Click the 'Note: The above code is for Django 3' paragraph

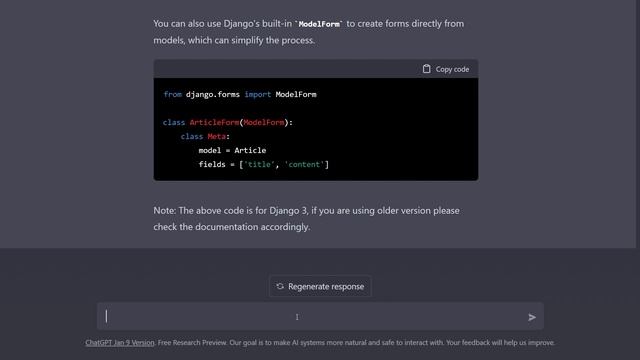[307, 219]
